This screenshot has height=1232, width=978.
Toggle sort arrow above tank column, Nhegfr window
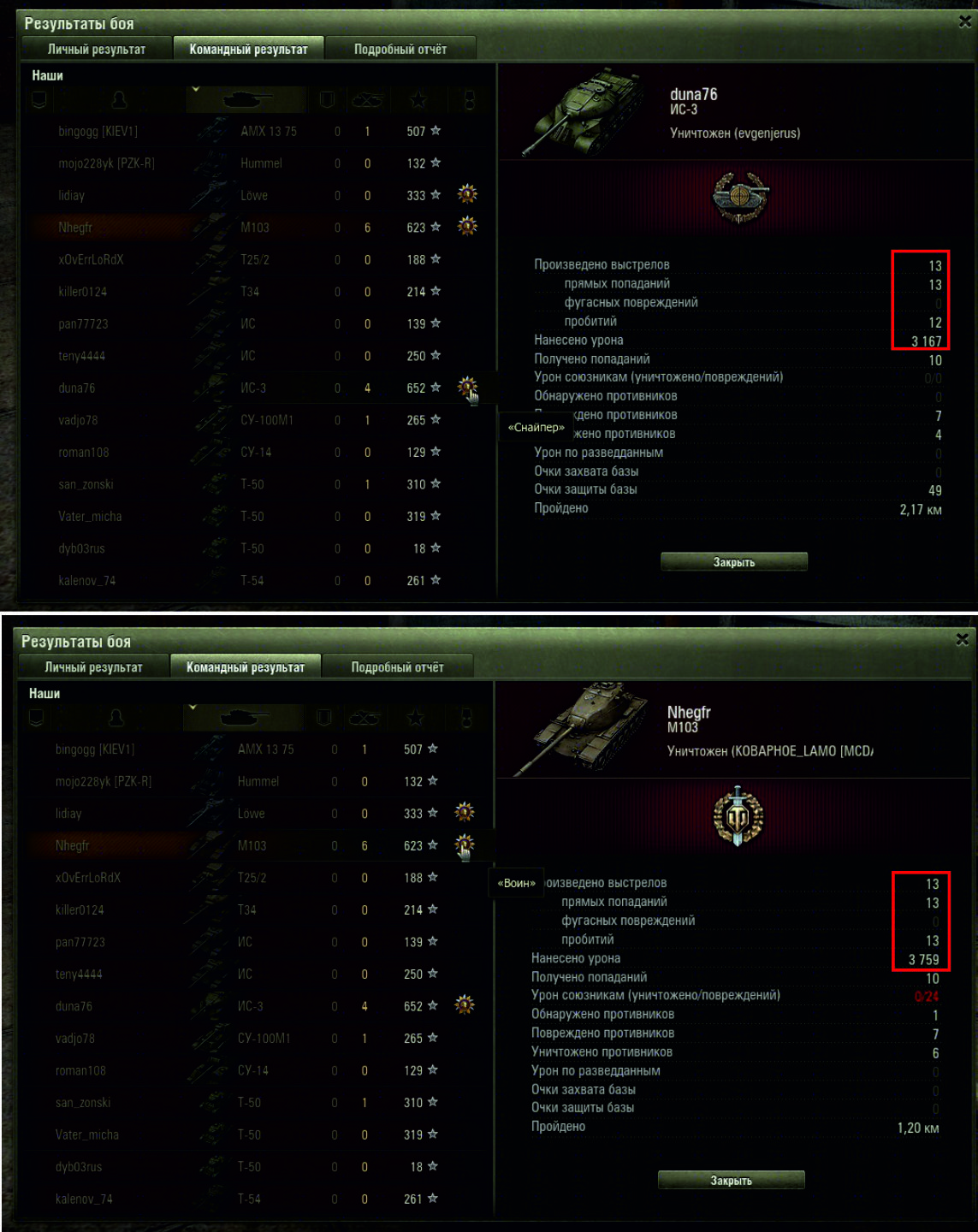click(x=193, y=707)
